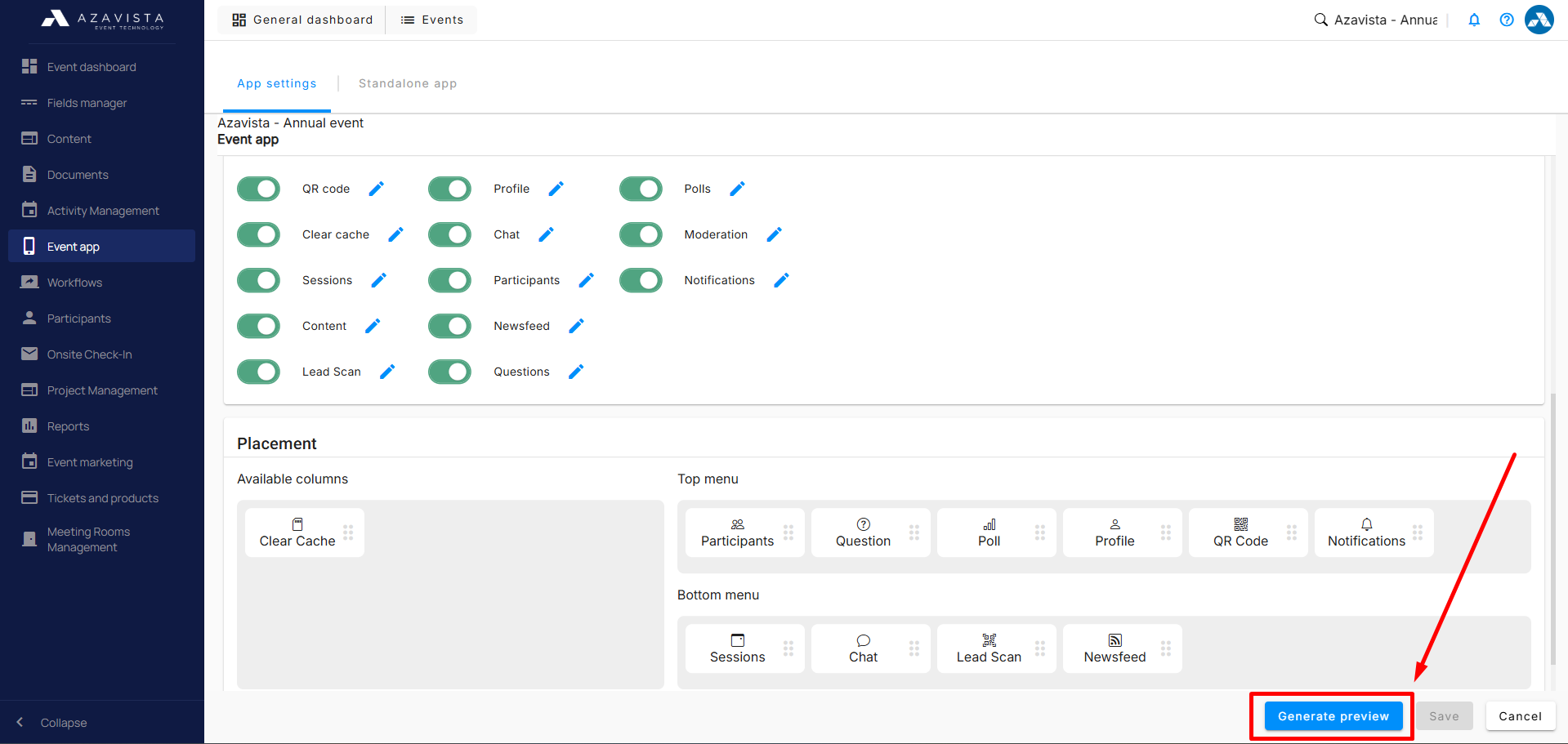The width and height of the screenshot is (1568, 744).
Task: Toggle the Notifications switch
Action: (x=641, y=280)
